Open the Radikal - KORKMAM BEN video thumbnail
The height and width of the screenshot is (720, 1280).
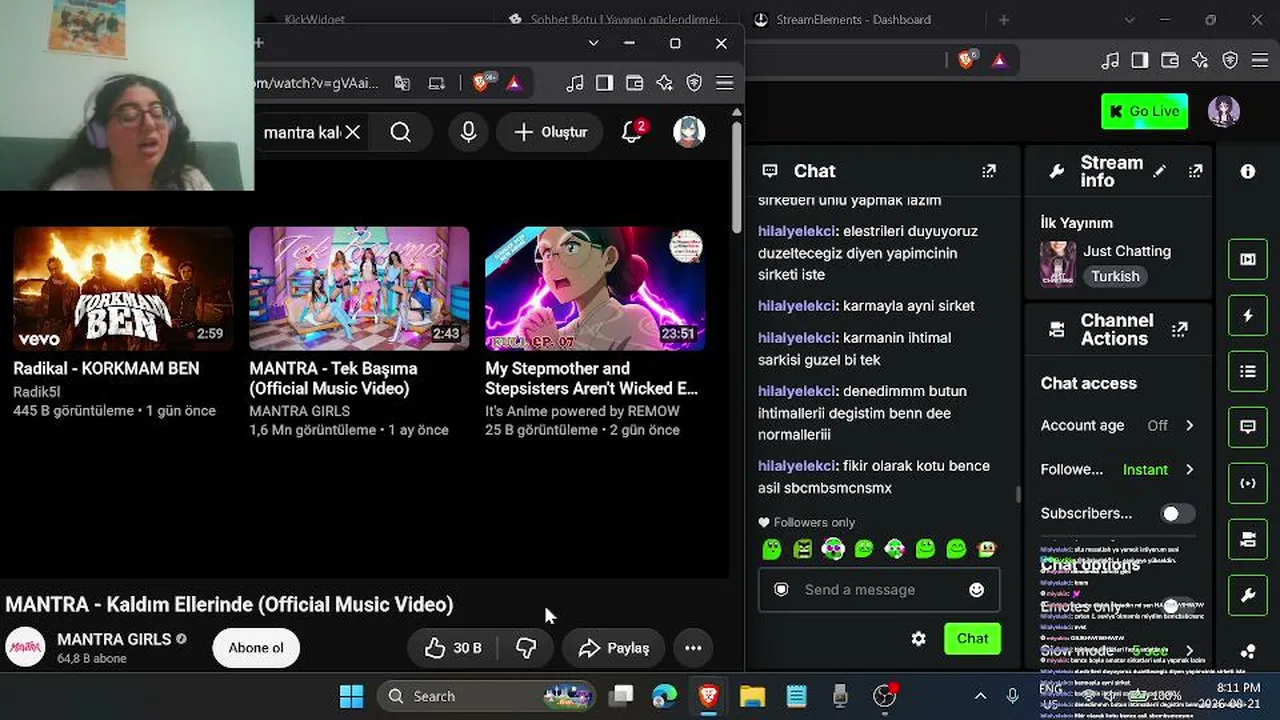click(x=123, y=288)
